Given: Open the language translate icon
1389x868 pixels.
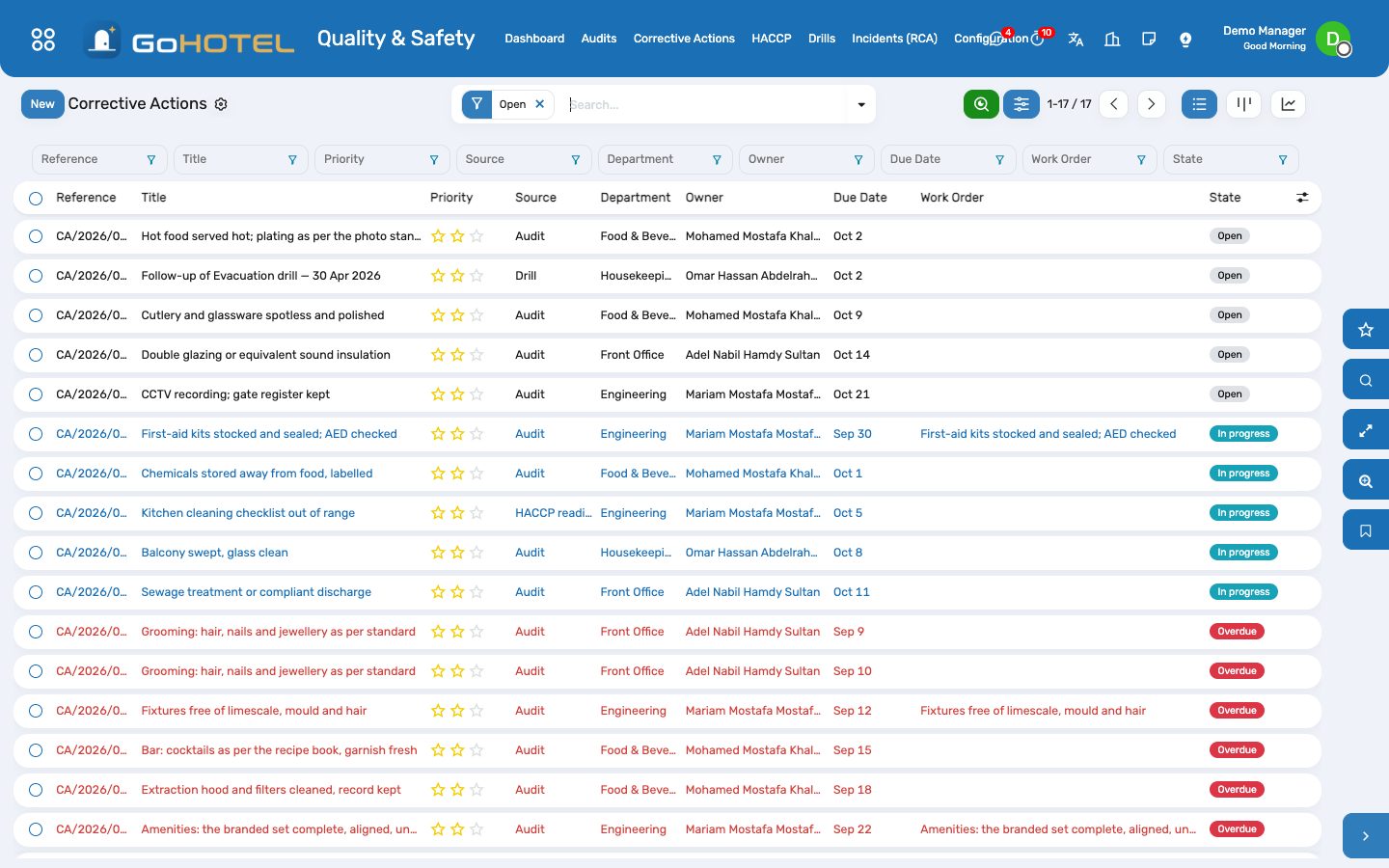Looking at the screenshot, I should click(1076, 39).
